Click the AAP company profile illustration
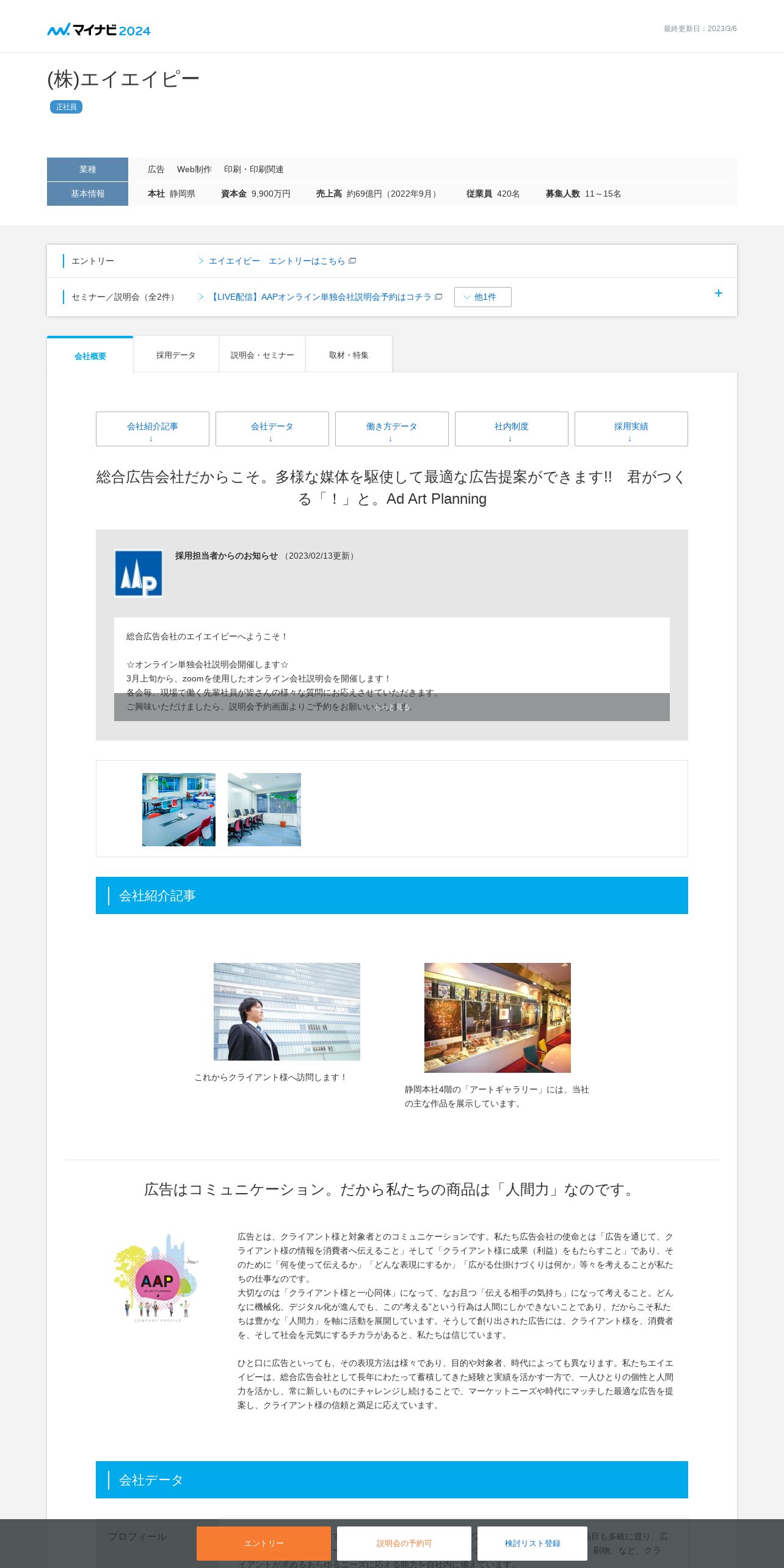The height and width of the screenshot is (1568, 784). coord(157,1277)
